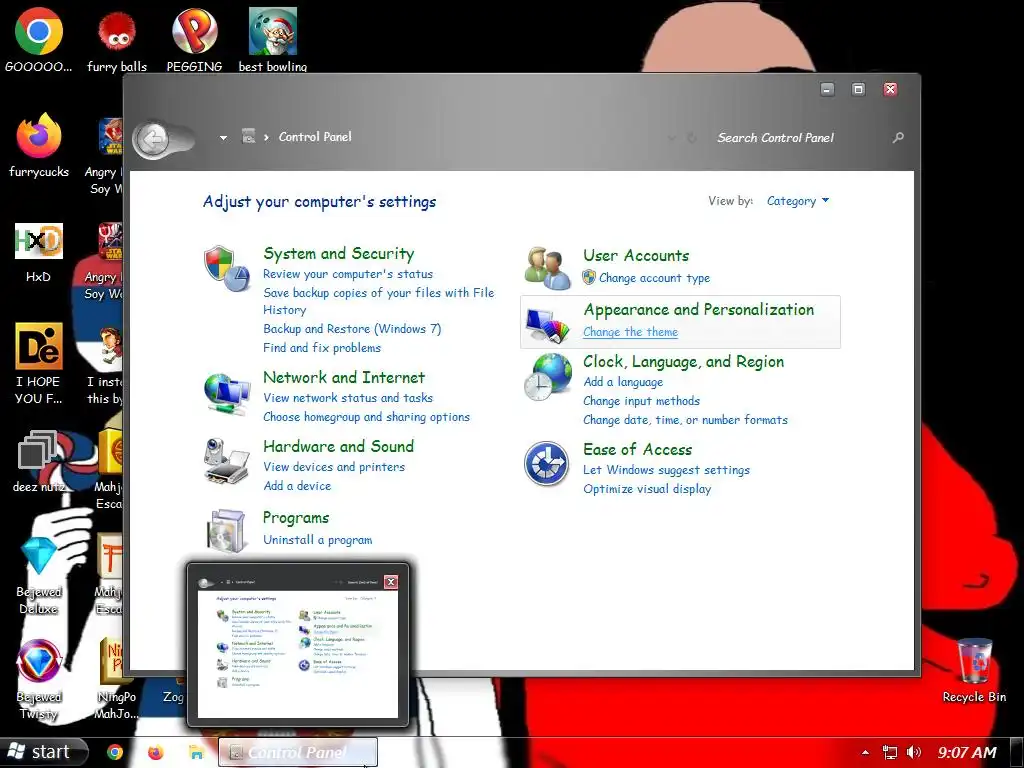Show hidden system tray icons arrow

tap(865, 752)
